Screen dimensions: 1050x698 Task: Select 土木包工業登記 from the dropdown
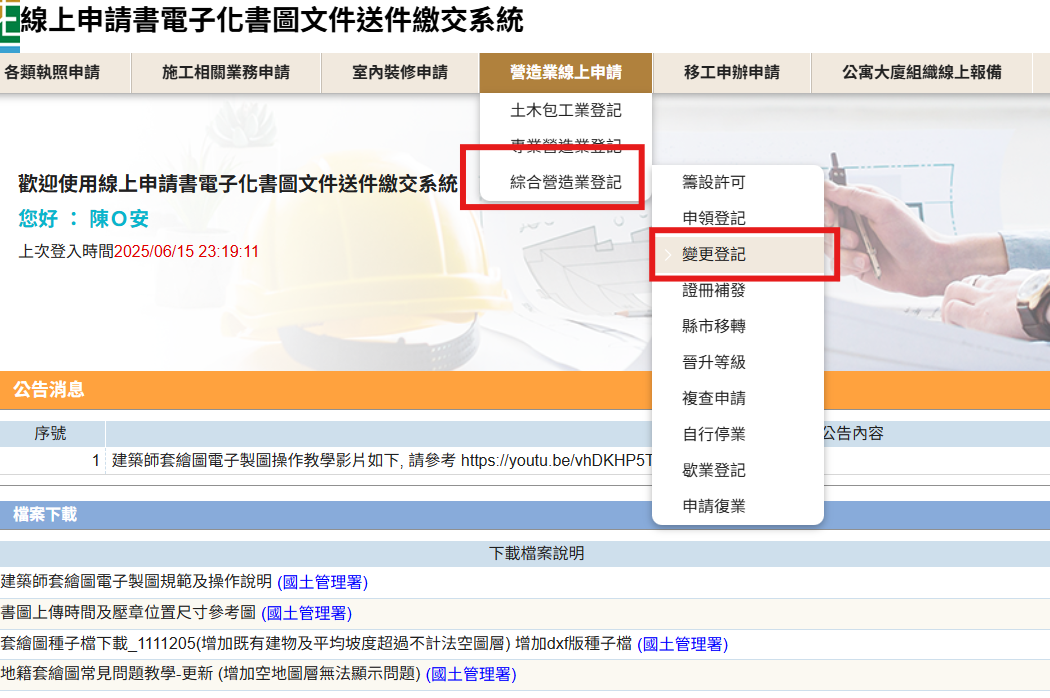[x=565, y=110]
